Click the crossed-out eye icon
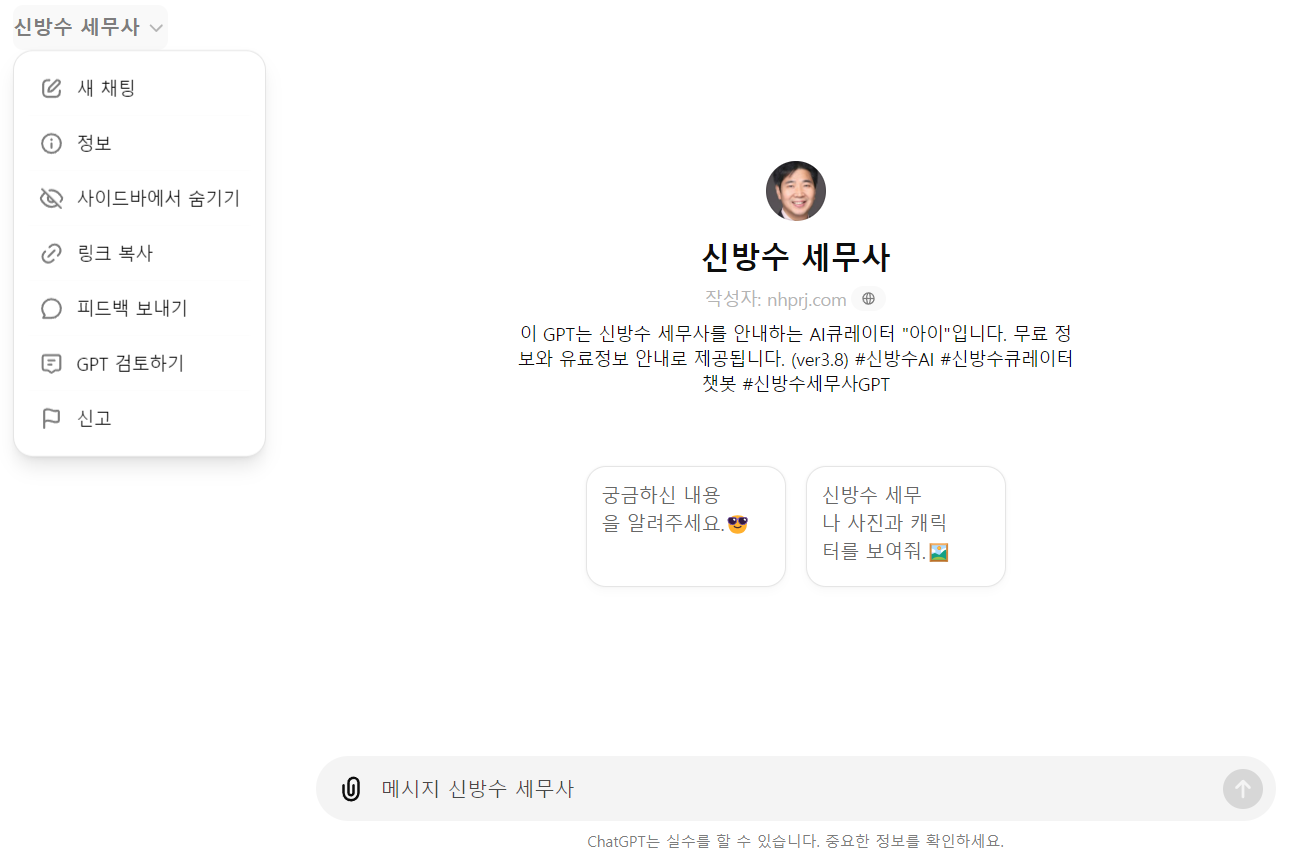 point(51,199)
